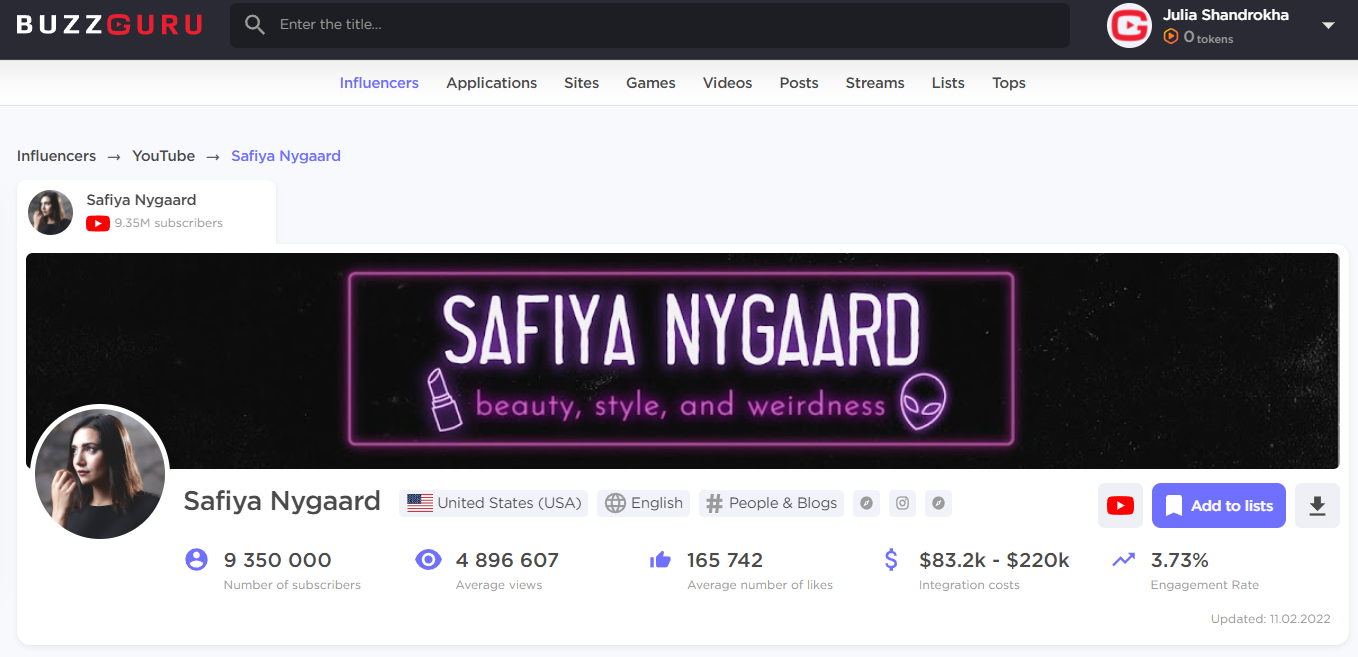Viewport: 1358px width, 657px height.
Task: Click the Add to lists button
Action: (1219, 506)
